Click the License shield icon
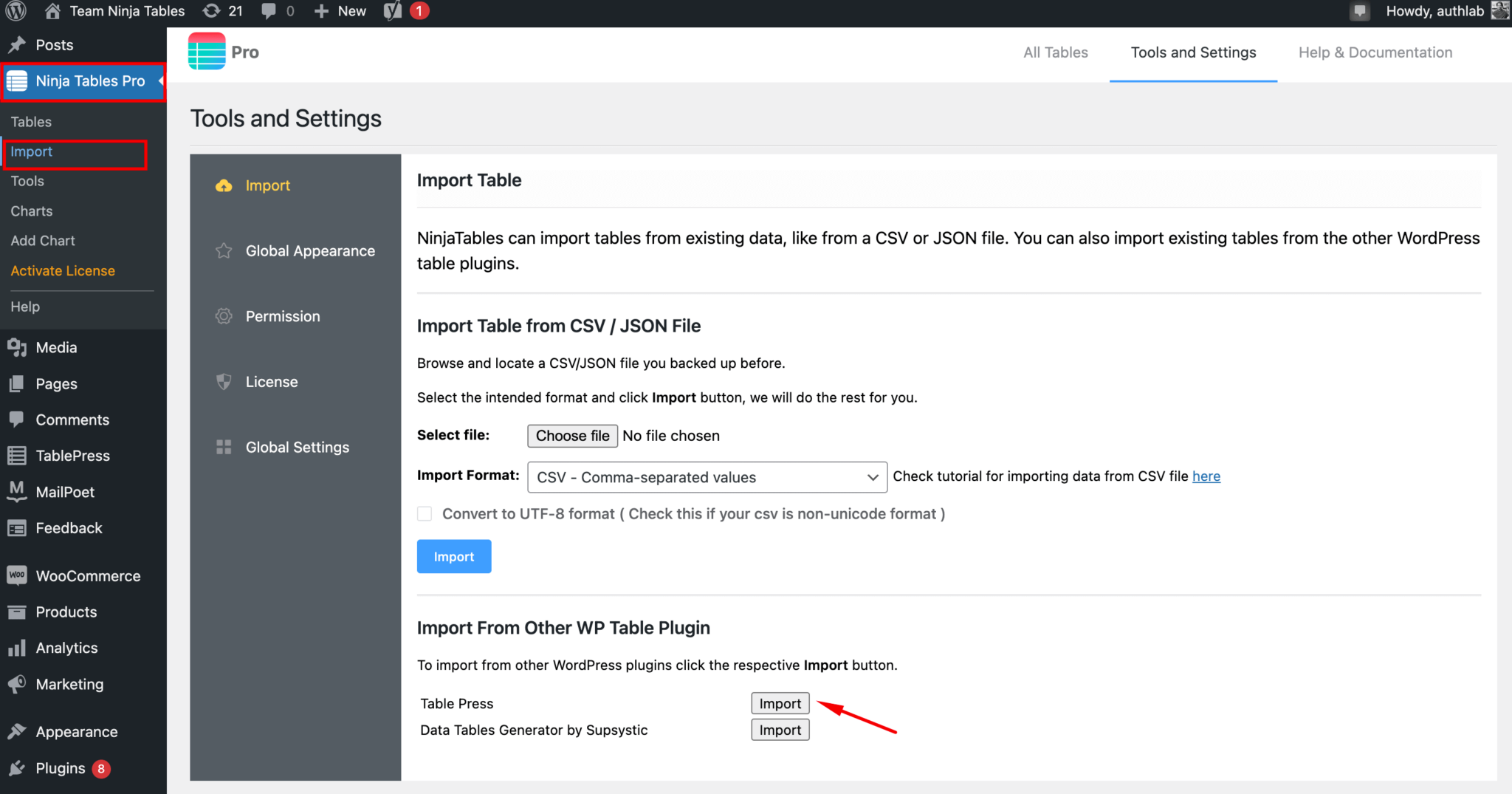This screenshot has width=1512, height=794. (224, 381)
